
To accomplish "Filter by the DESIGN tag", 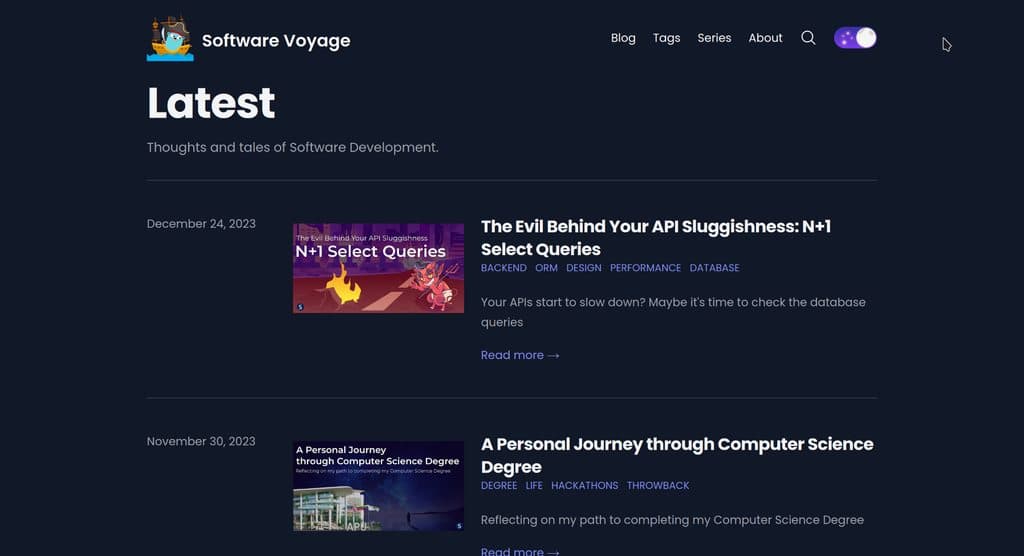I will point(584,268).
